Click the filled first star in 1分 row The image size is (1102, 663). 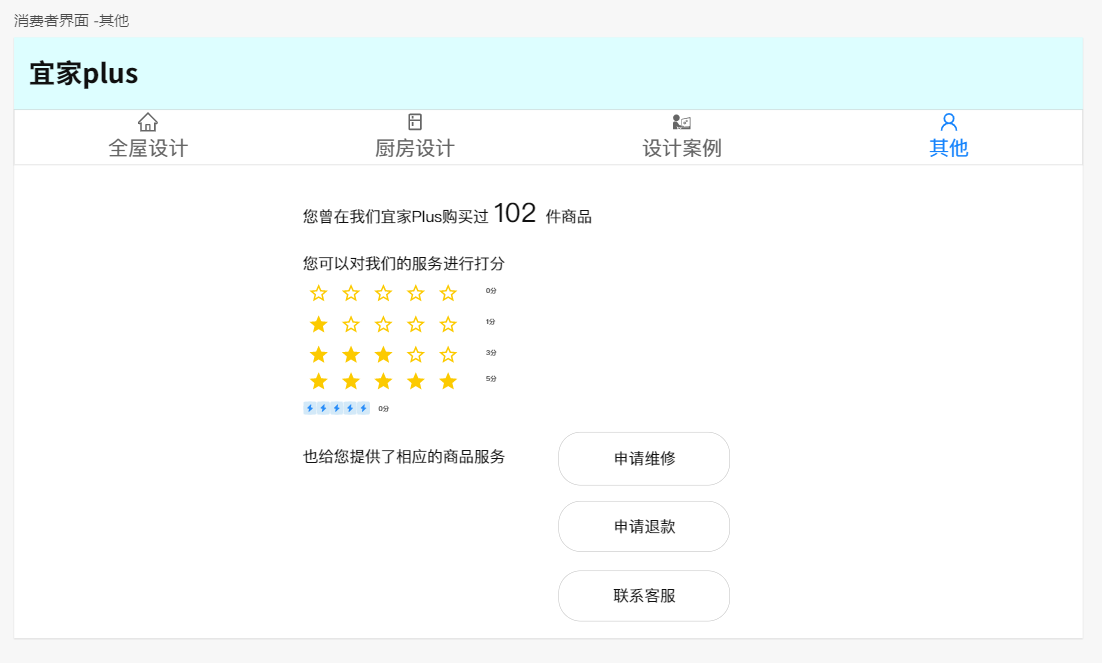click(x=318, y=324)
